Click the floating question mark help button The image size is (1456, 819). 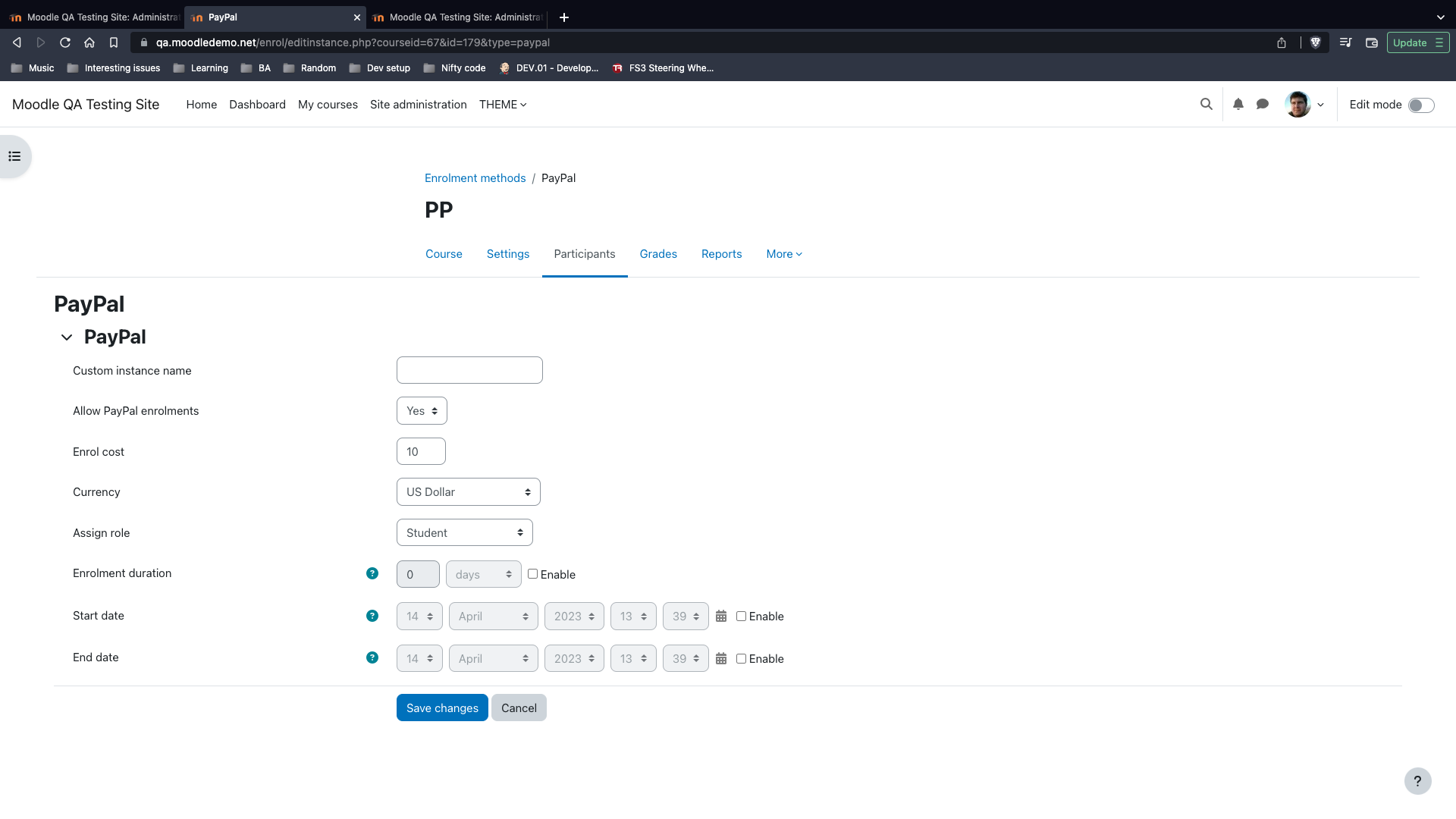click(x=1417, y=781)
